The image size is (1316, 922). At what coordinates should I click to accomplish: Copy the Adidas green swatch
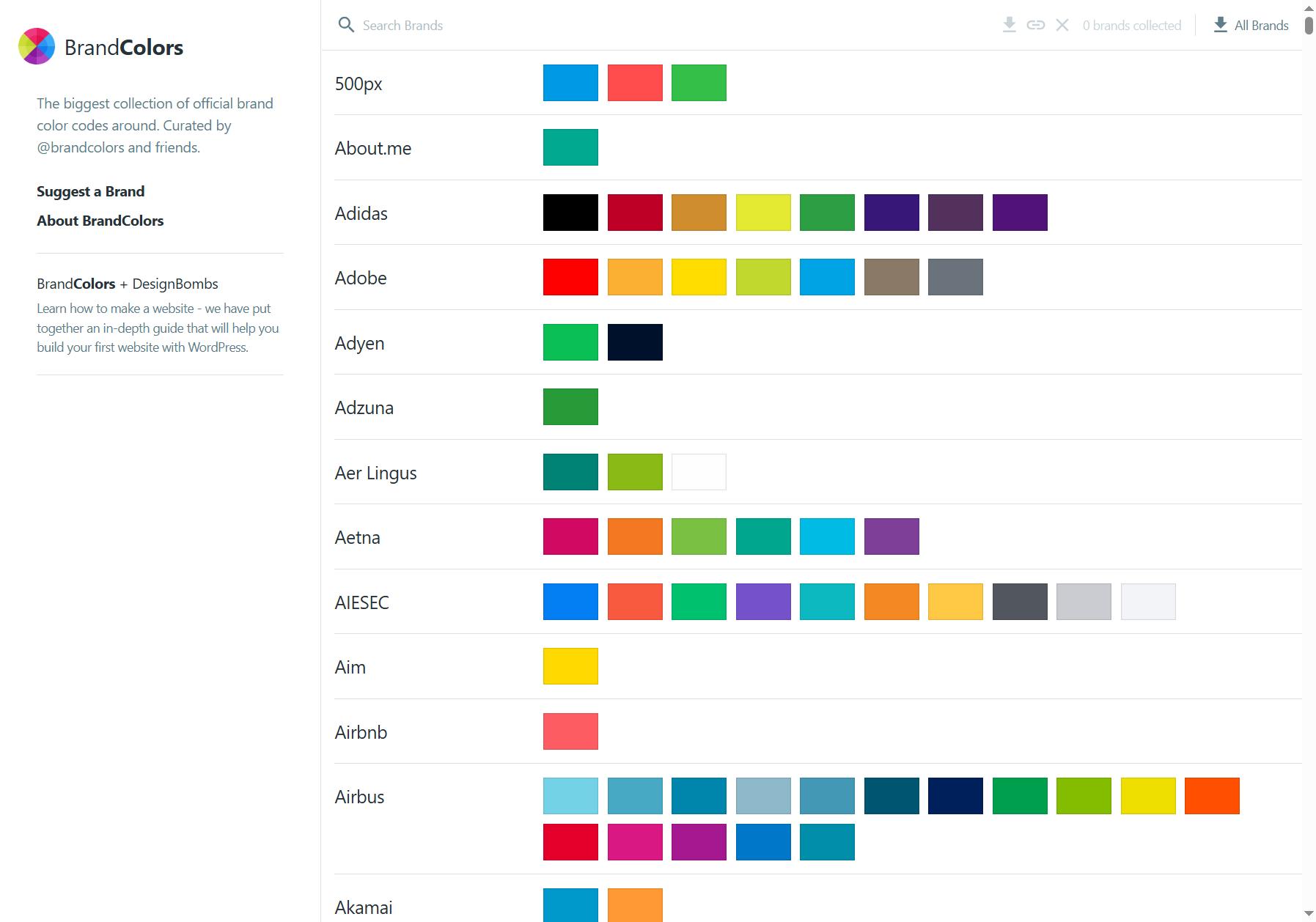pyautogui.click(x=827, y=213)
